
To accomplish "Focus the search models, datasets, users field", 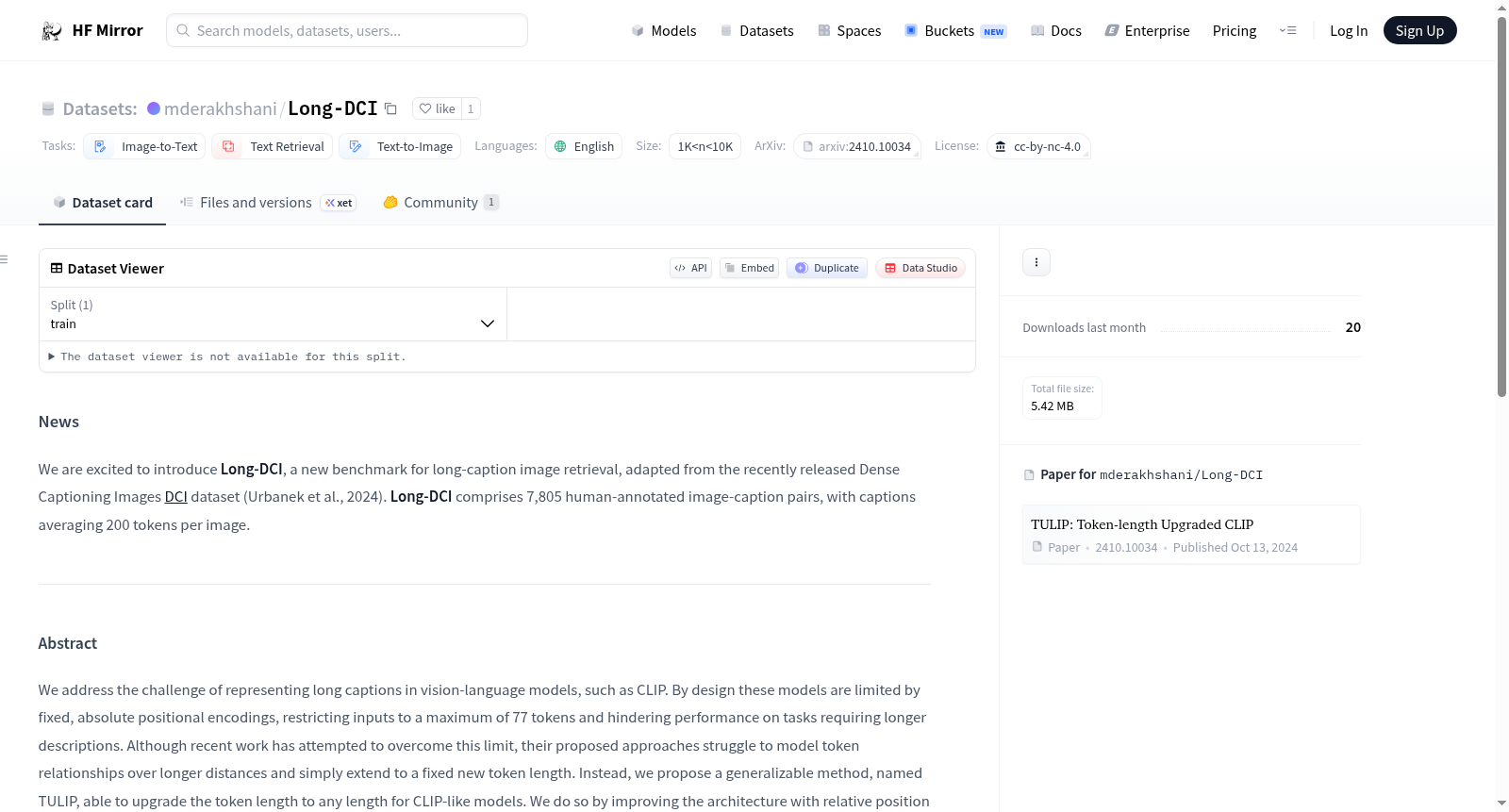I will click(x=347, y=30).
